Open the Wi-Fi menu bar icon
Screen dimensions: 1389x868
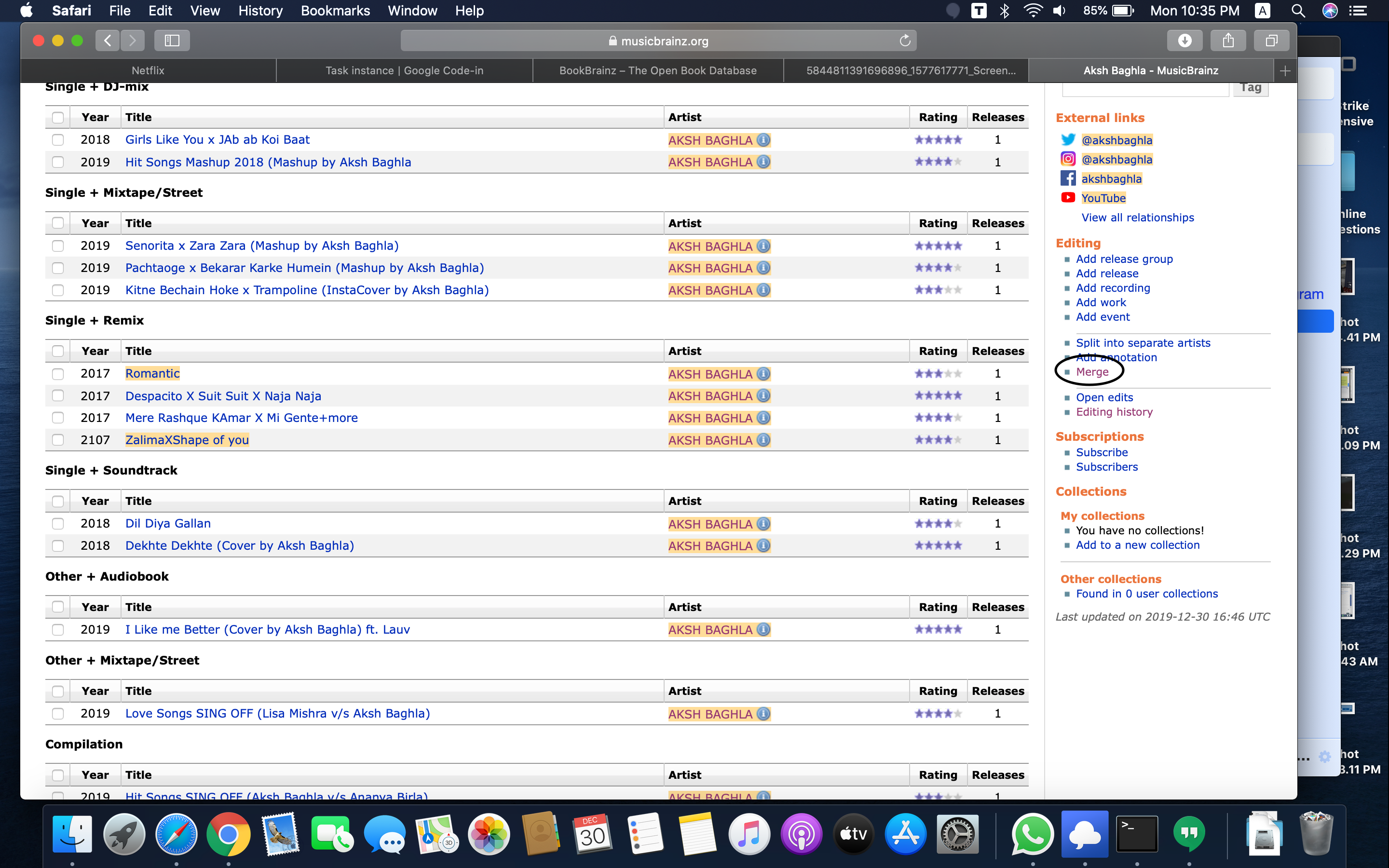[x=1033, y=11]
